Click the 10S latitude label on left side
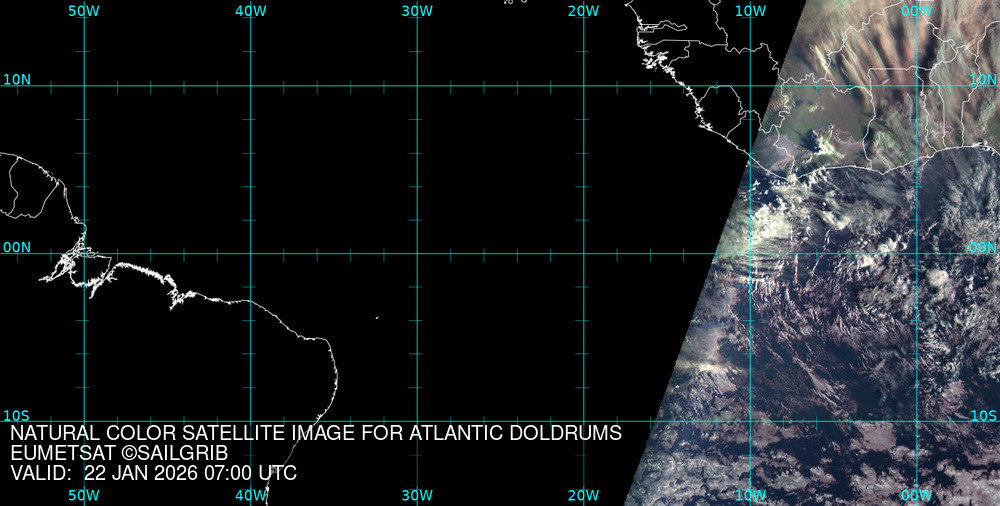Viewport: 1000px width, 506px height. pos(17,416)
